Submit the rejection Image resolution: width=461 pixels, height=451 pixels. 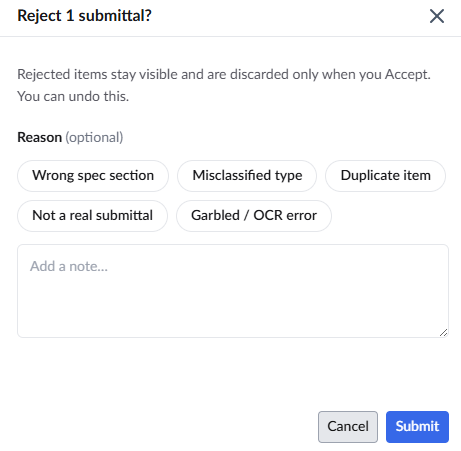417,427
